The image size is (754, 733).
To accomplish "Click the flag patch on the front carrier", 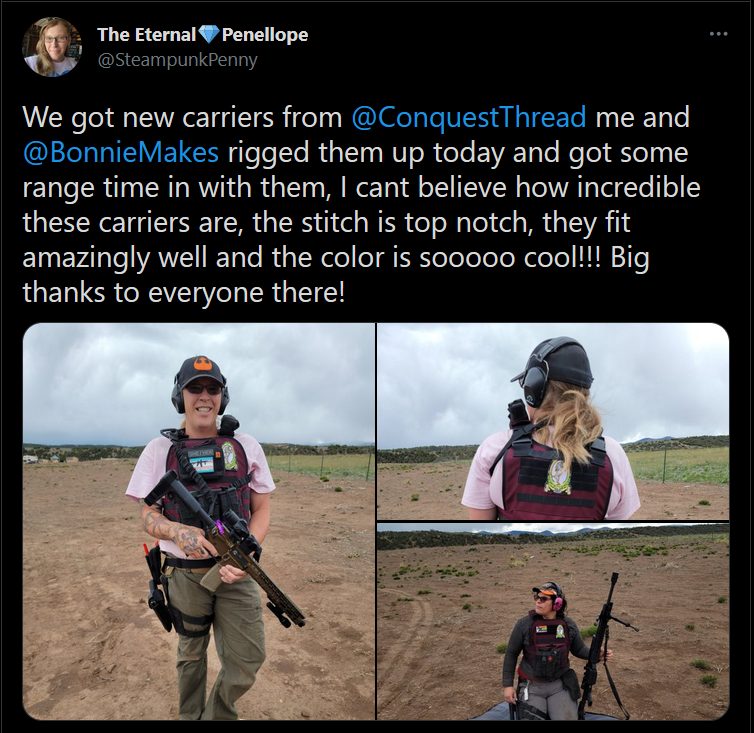I will (200, 464).
